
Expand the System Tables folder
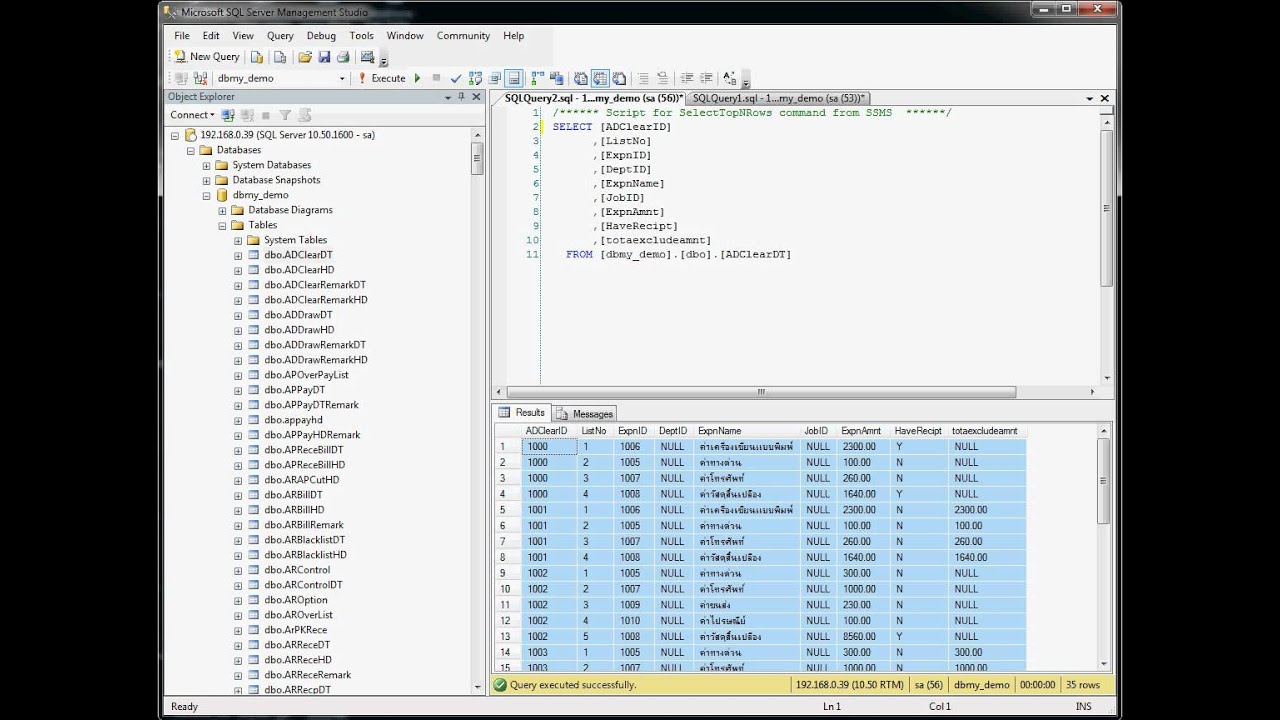(238, 240)
